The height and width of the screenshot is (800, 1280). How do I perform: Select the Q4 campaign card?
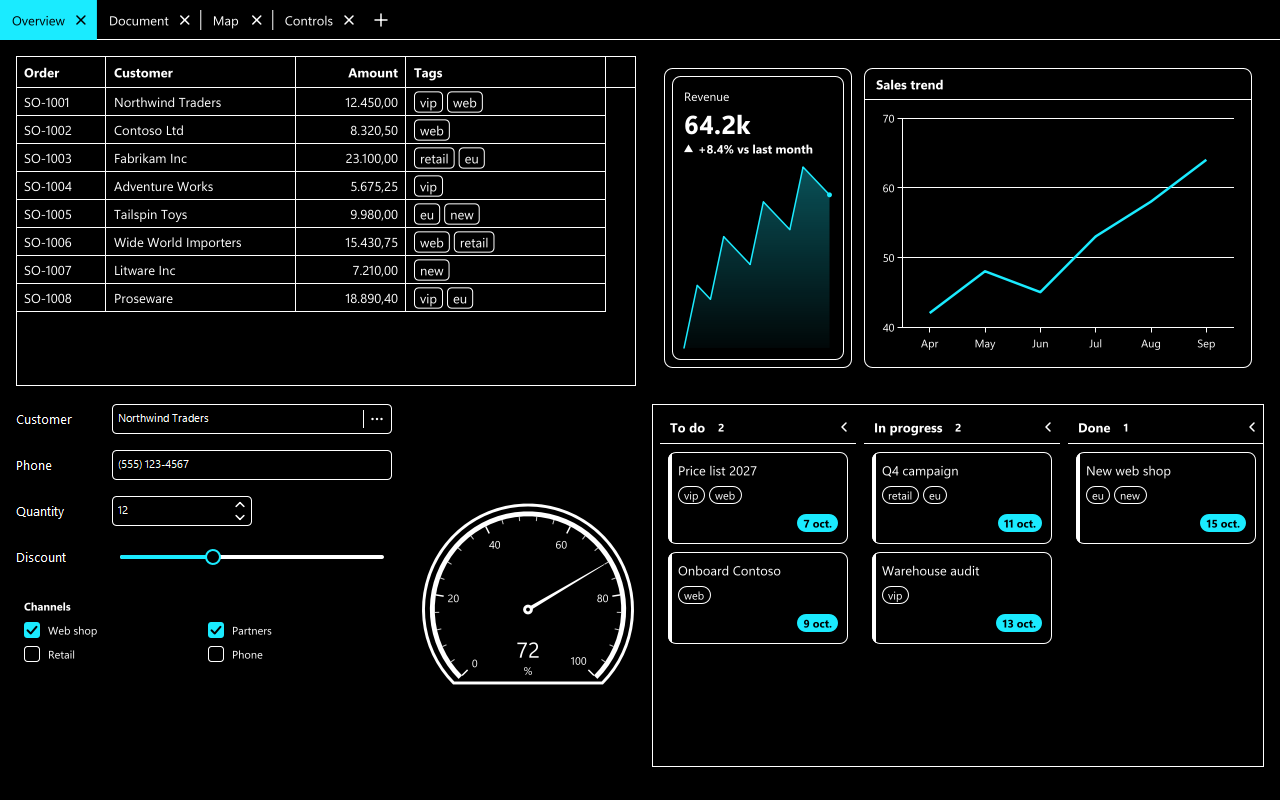point(962,498)
